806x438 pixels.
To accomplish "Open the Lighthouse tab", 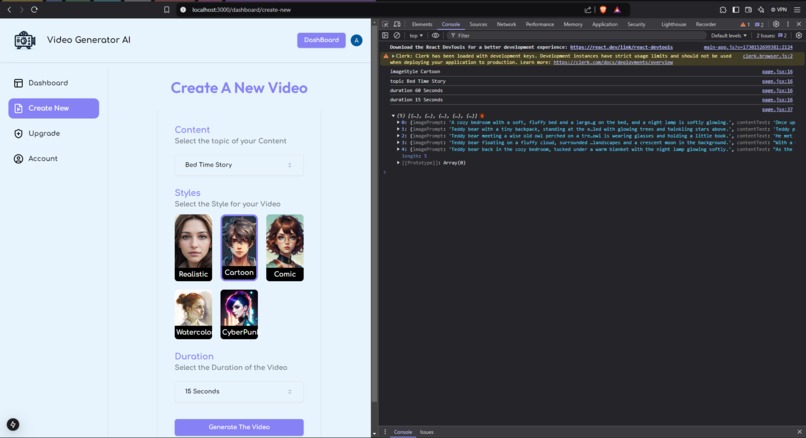I will (673, 24).
